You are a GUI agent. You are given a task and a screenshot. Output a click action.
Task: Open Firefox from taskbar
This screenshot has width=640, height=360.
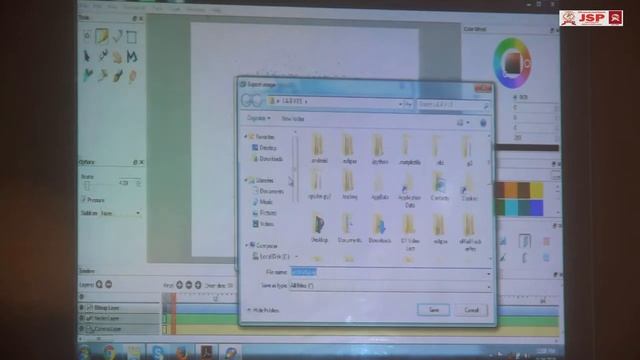(x=182, y=352)
